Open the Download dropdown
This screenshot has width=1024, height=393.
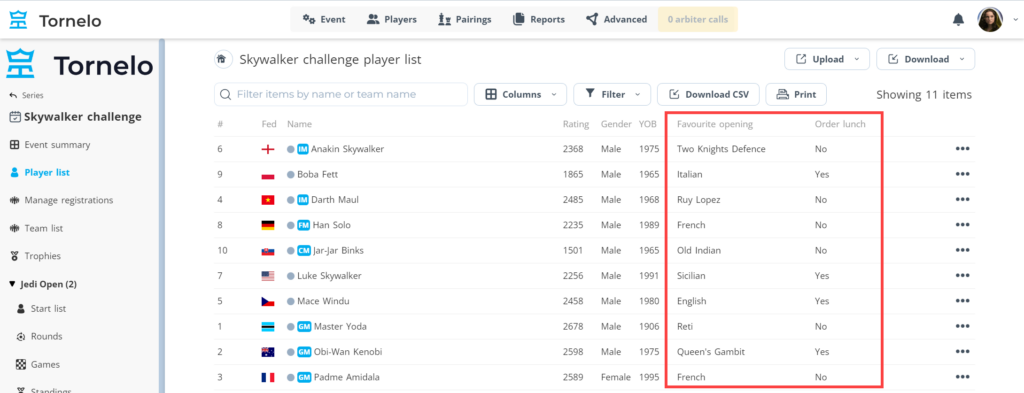pos(925,59)
